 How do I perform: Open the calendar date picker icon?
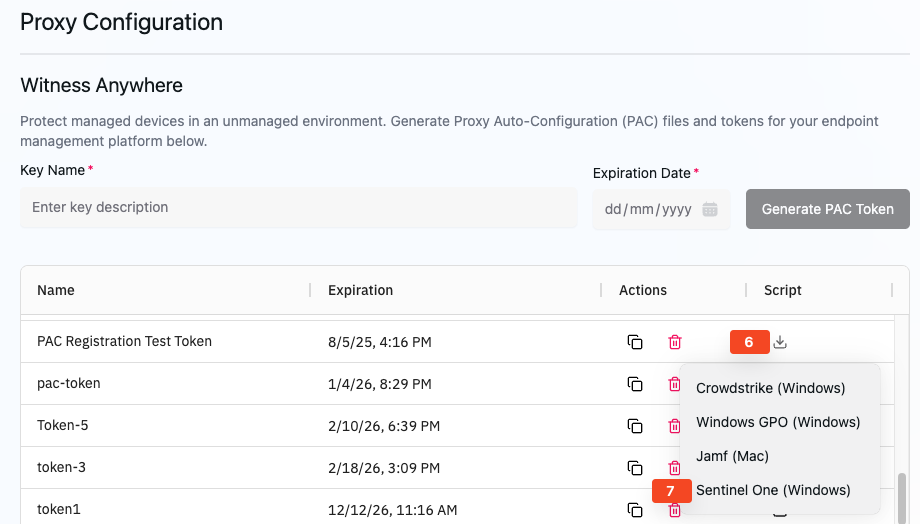point(710,210)
